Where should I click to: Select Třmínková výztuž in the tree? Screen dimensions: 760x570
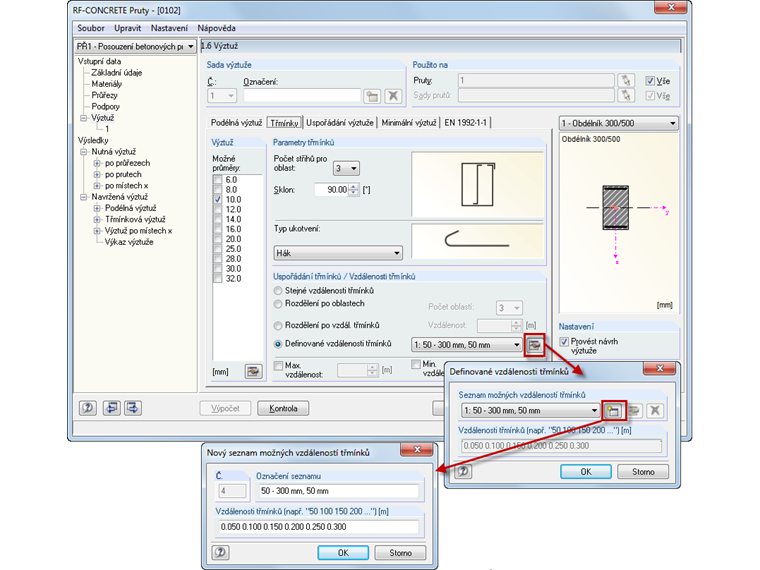point(135,219)
